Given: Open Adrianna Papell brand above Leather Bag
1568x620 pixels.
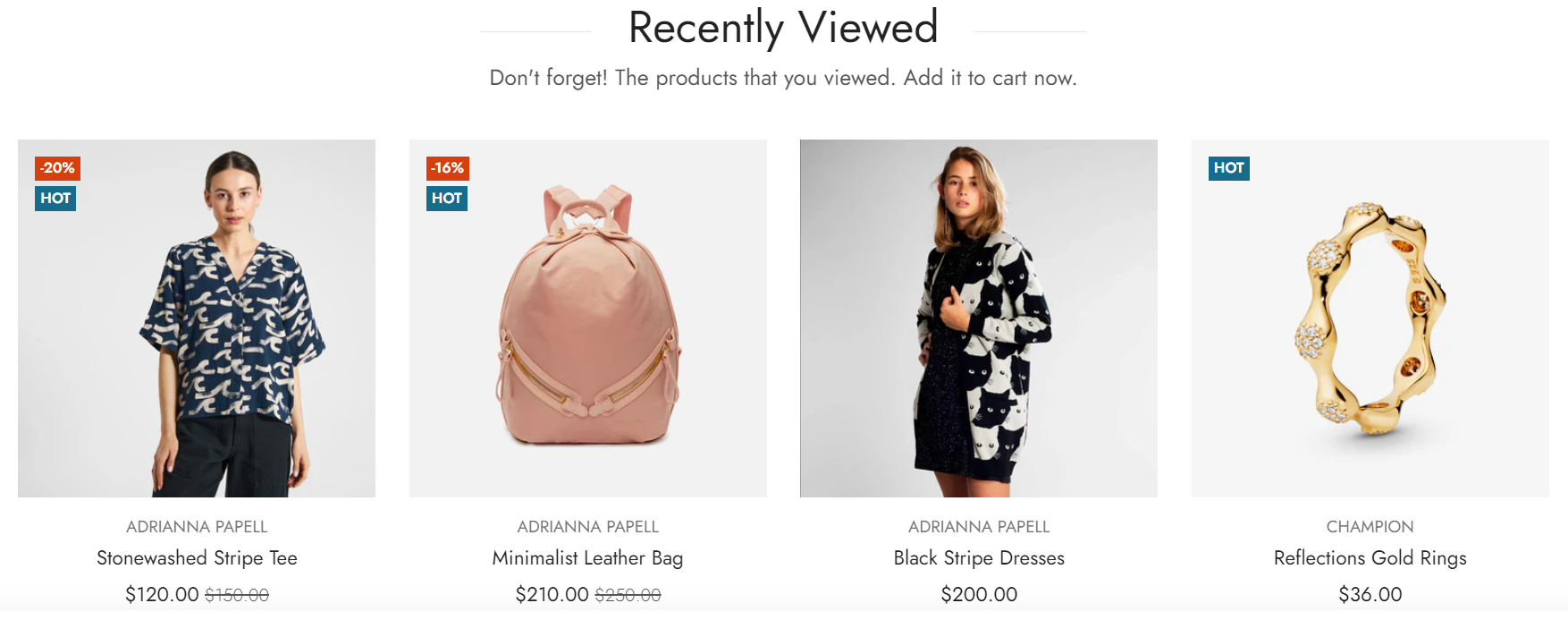Looking at the screenshot, I should [x=588, y=527].
